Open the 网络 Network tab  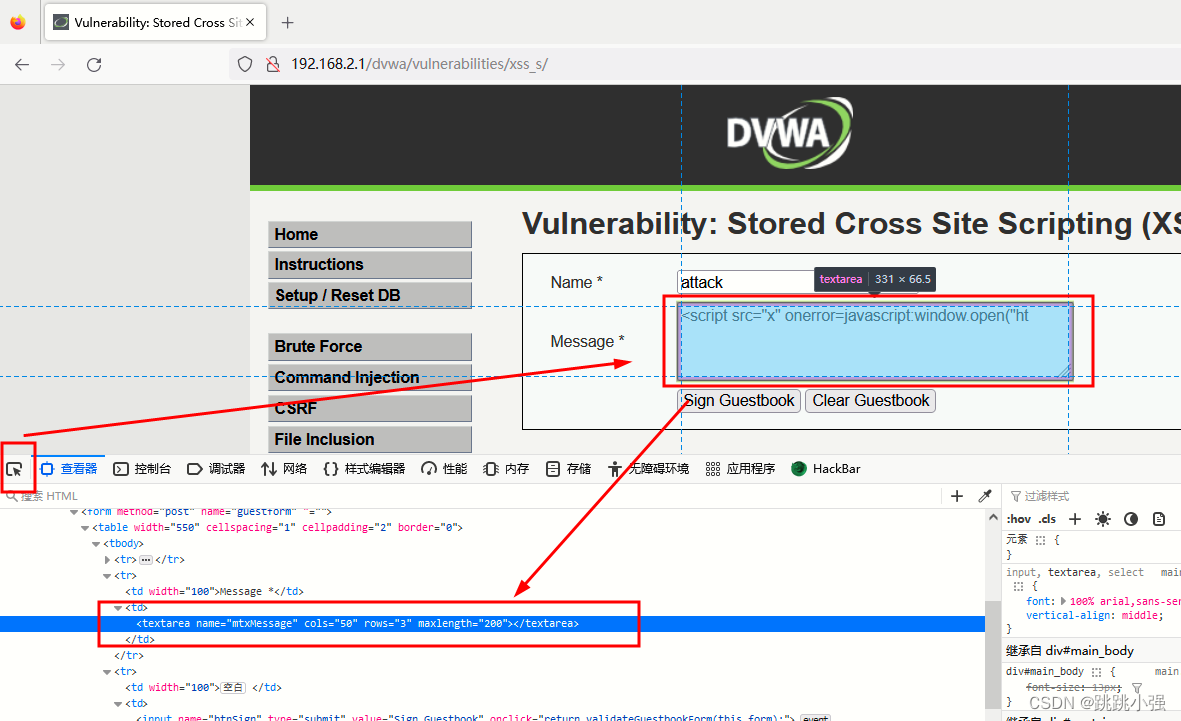(x=284, y=469)
